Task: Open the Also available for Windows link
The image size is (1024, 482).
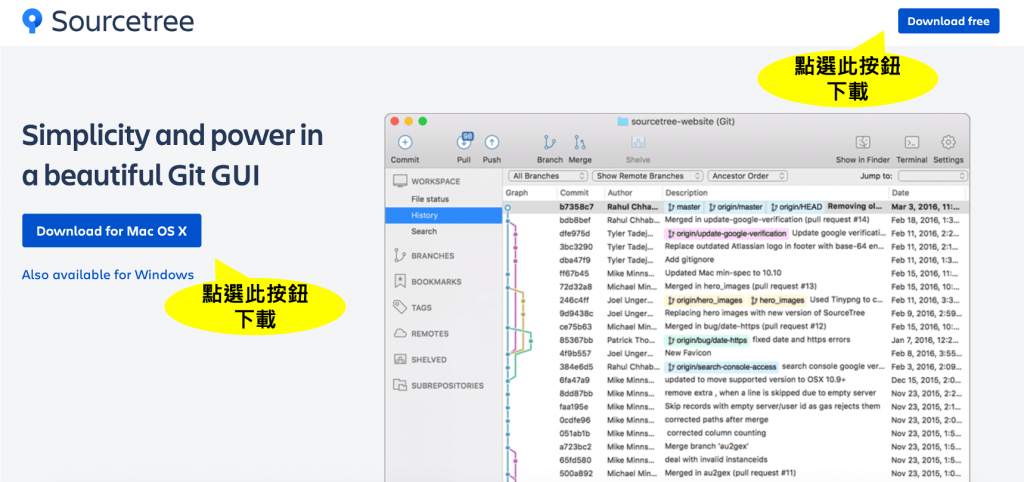Action: point(108,275)
